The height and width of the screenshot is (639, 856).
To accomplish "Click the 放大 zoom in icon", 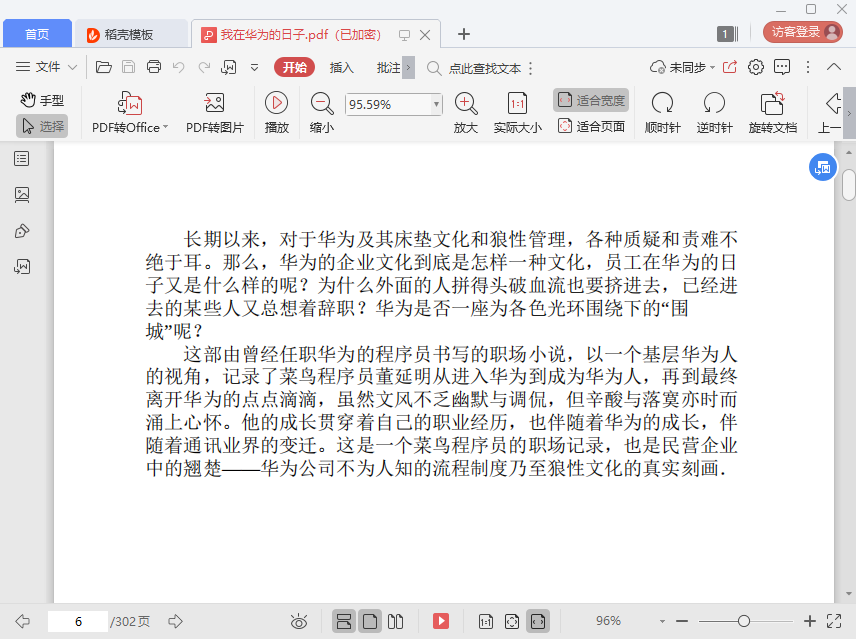I will tap(466, 112).
